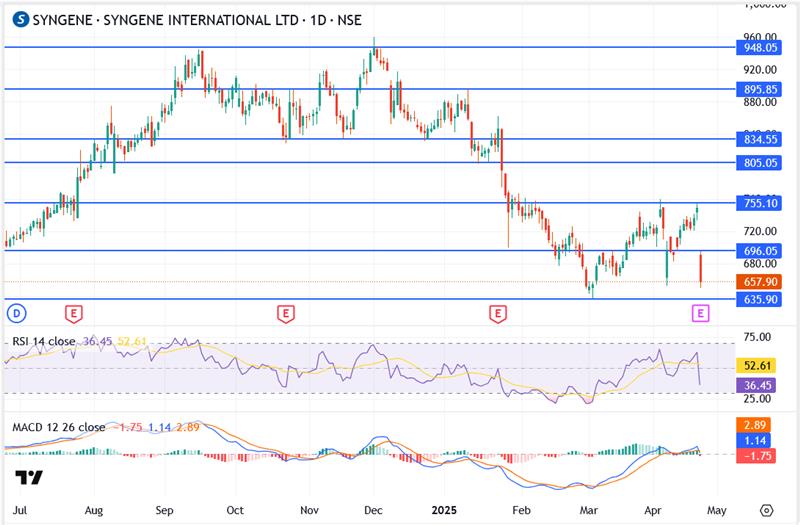This screenshot has width=800, height=525.
Task: Select the 635.90 support line price label
Action: [756, 298]
